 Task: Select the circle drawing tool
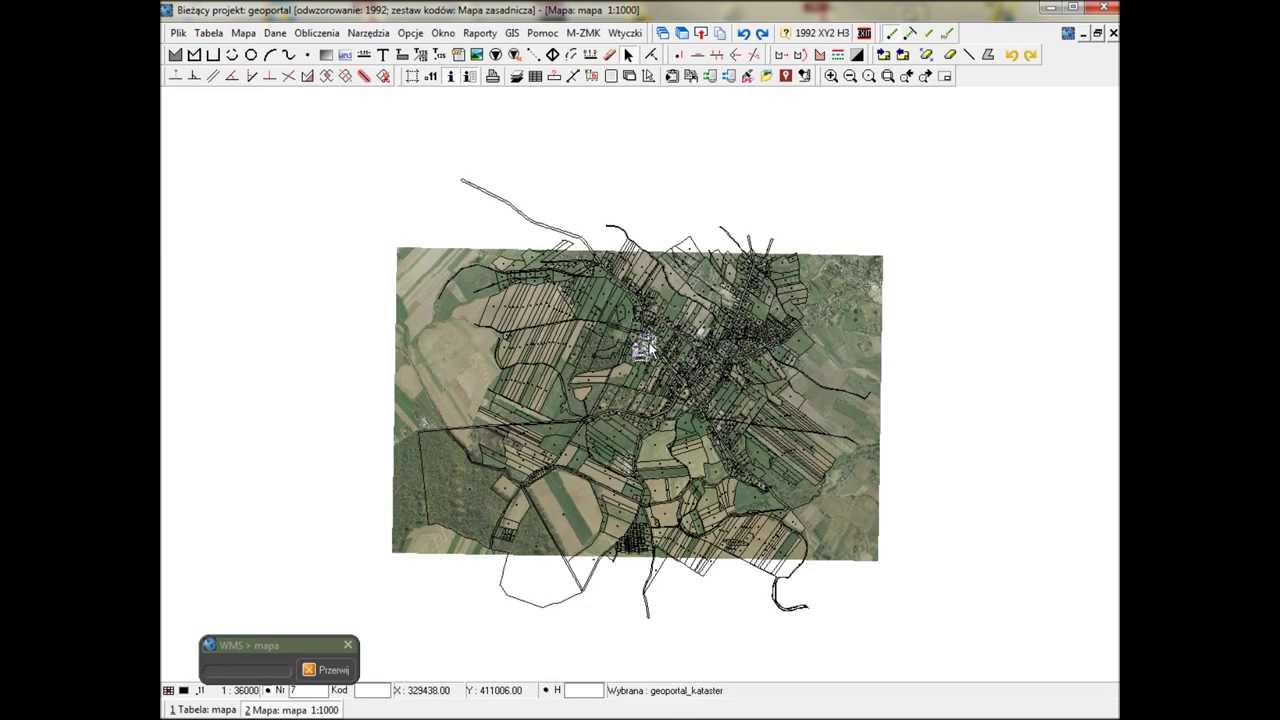click(251, 55)
